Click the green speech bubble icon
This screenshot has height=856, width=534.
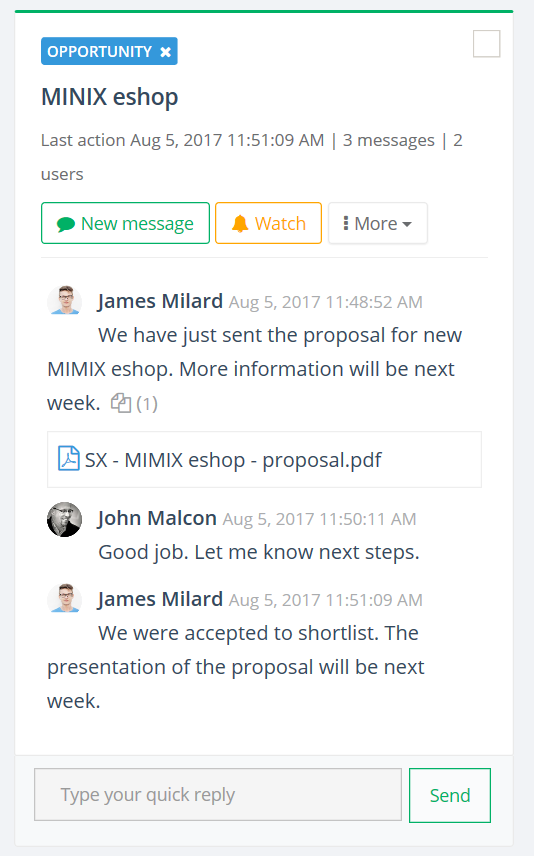pyautogui.click(x=66, y=224)
